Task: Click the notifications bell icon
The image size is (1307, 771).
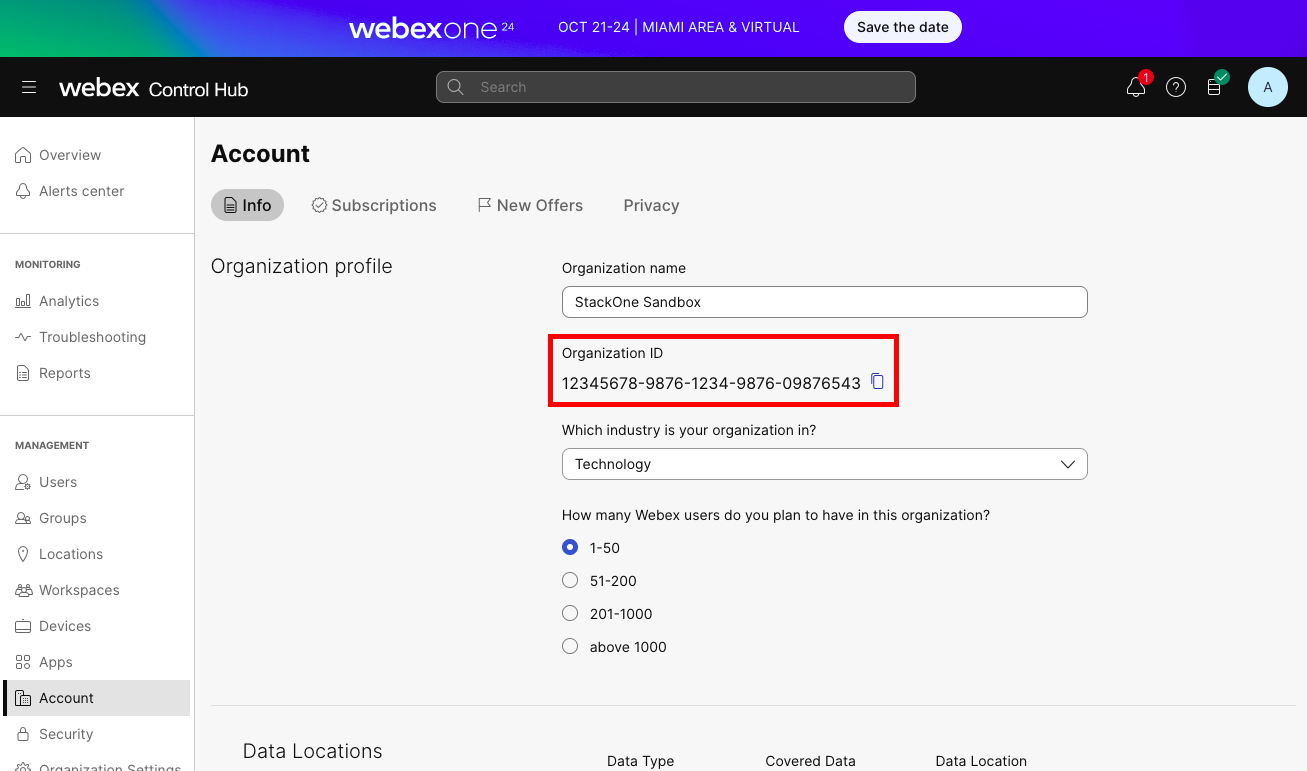Action: [1136, 87]
